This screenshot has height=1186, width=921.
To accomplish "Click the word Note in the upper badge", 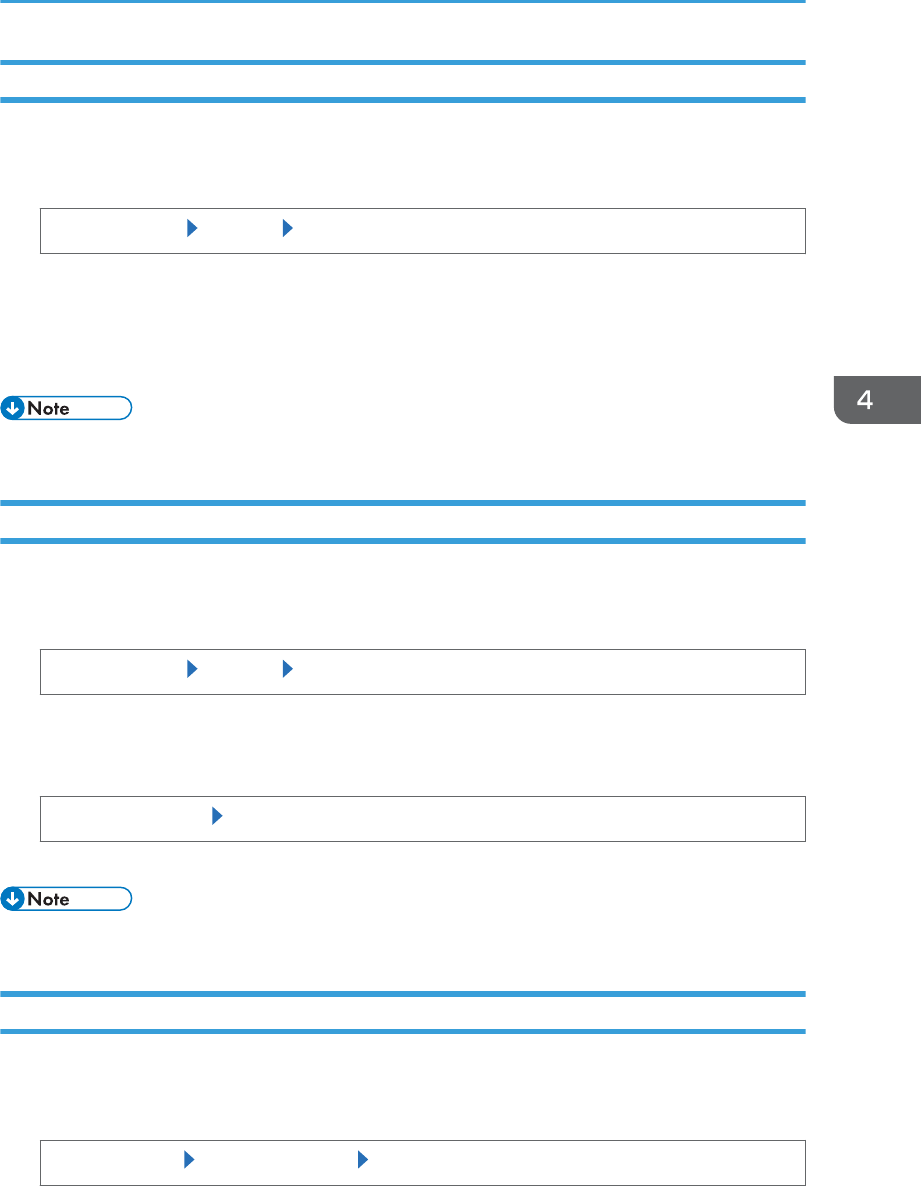I will click(48, 408).
